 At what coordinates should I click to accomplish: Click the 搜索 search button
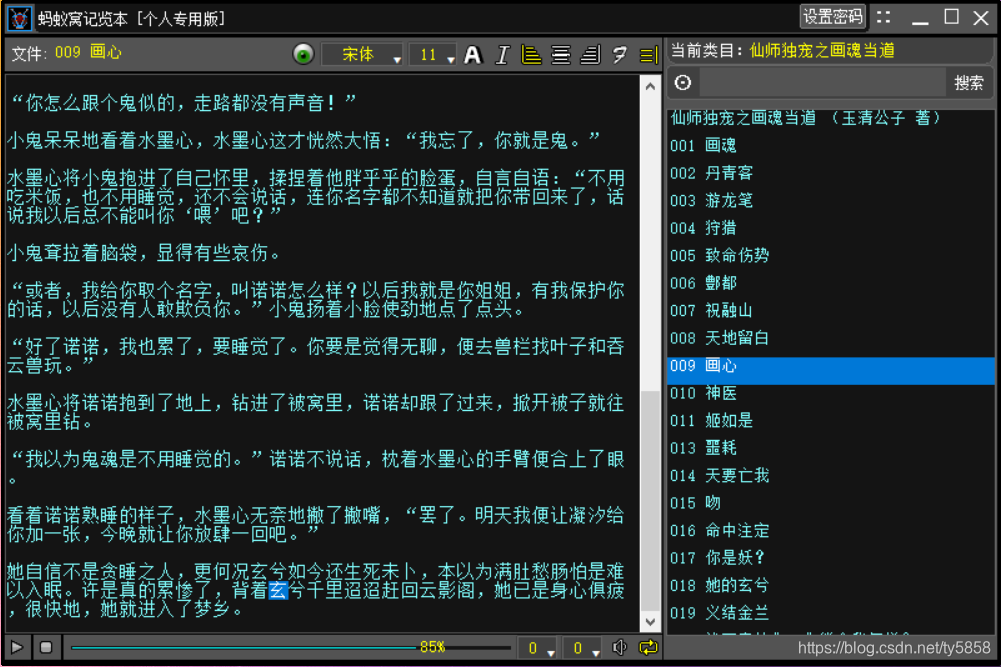click(969, 82)
